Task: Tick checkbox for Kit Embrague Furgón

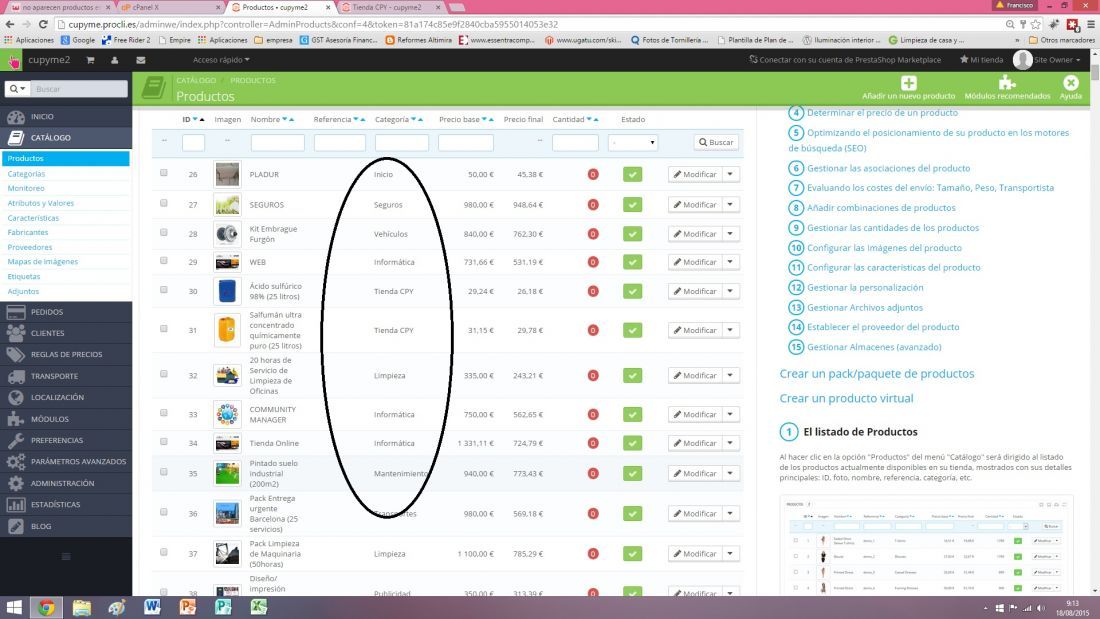Action: [163, 232]
